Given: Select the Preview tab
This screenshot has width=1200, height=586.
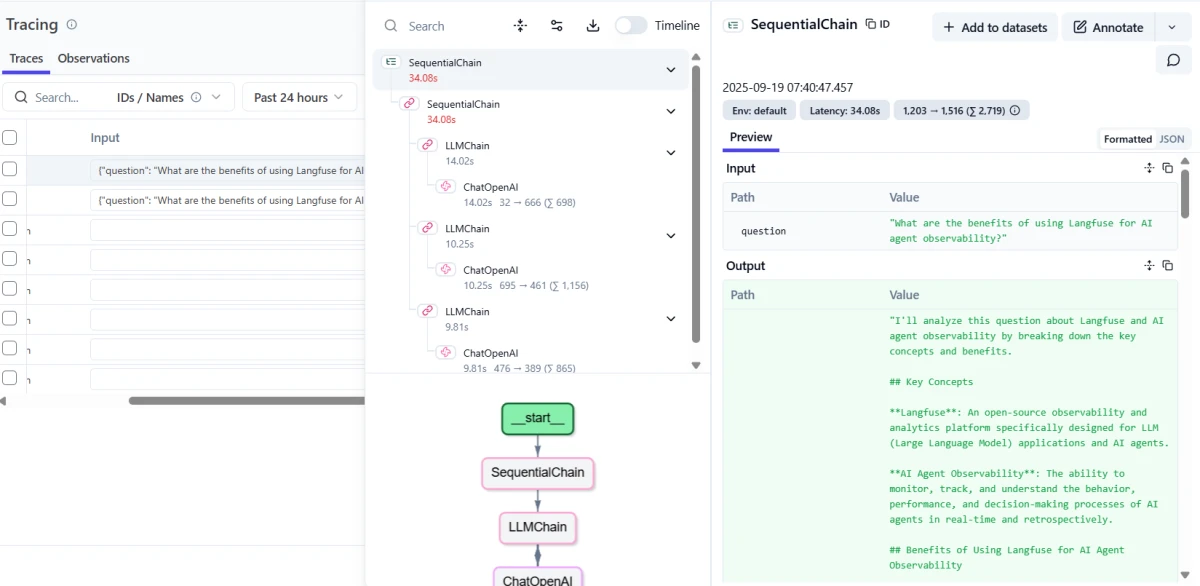Looking at the screenshot, I should coord(751,137).
